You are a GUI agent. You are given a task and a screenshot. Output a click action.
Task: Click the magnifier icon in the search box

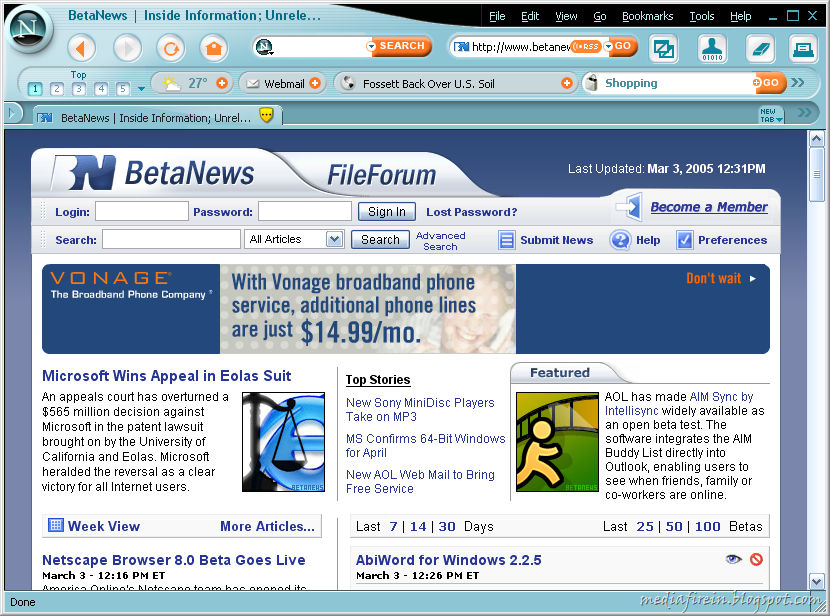pyautogui.click(x=263, y=46)
